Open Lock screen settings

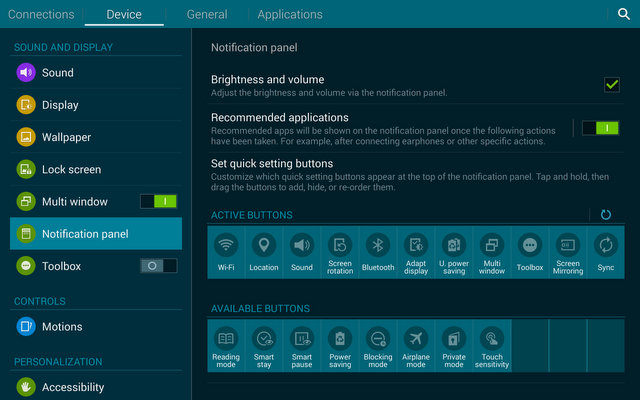(71, 169)
